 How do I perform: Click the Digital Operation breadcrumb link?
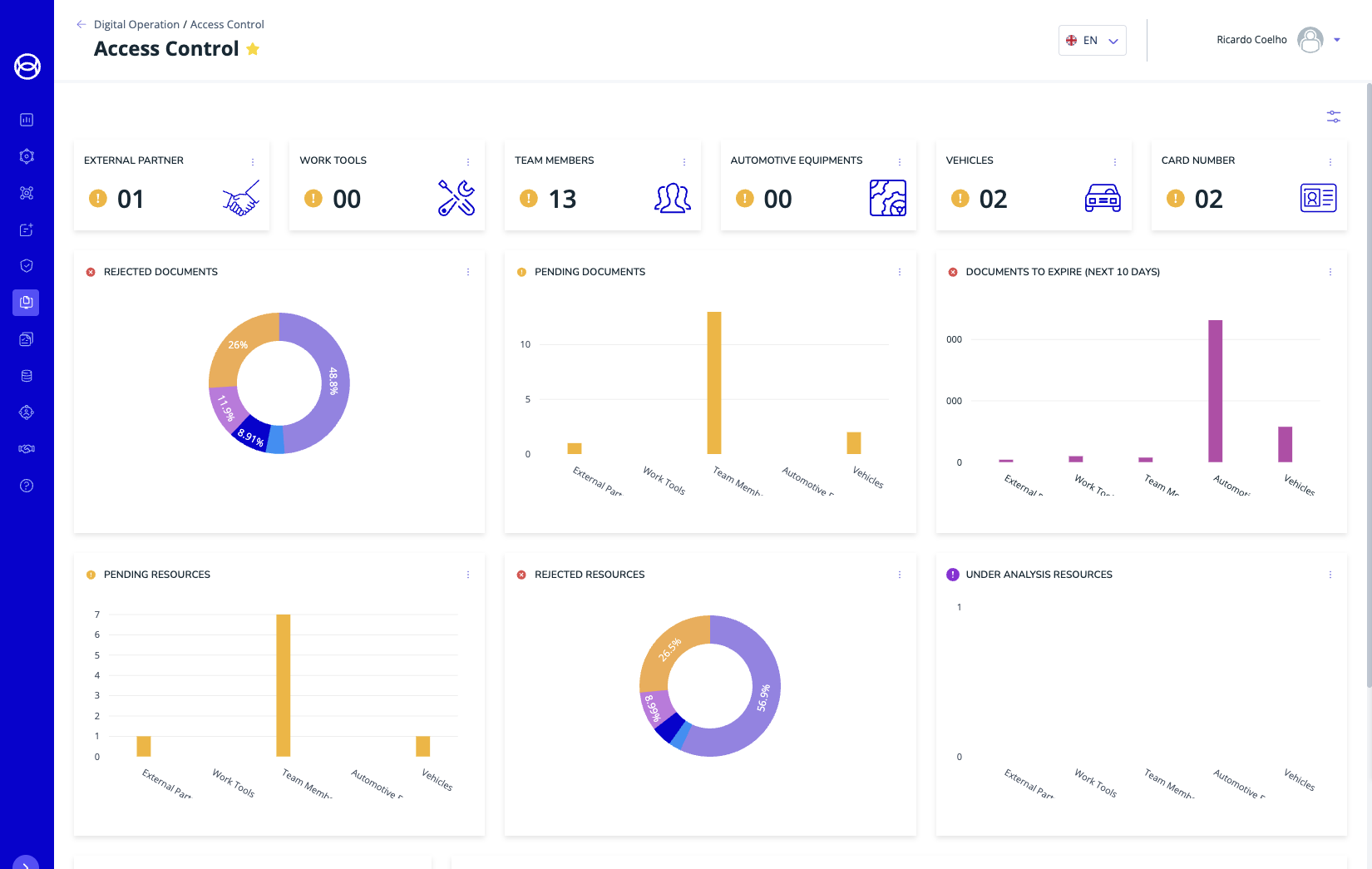[136, 25]
